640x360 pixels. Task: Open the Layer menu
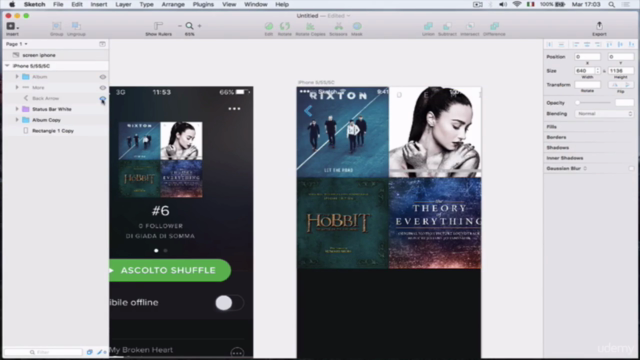tap(123, 4)
